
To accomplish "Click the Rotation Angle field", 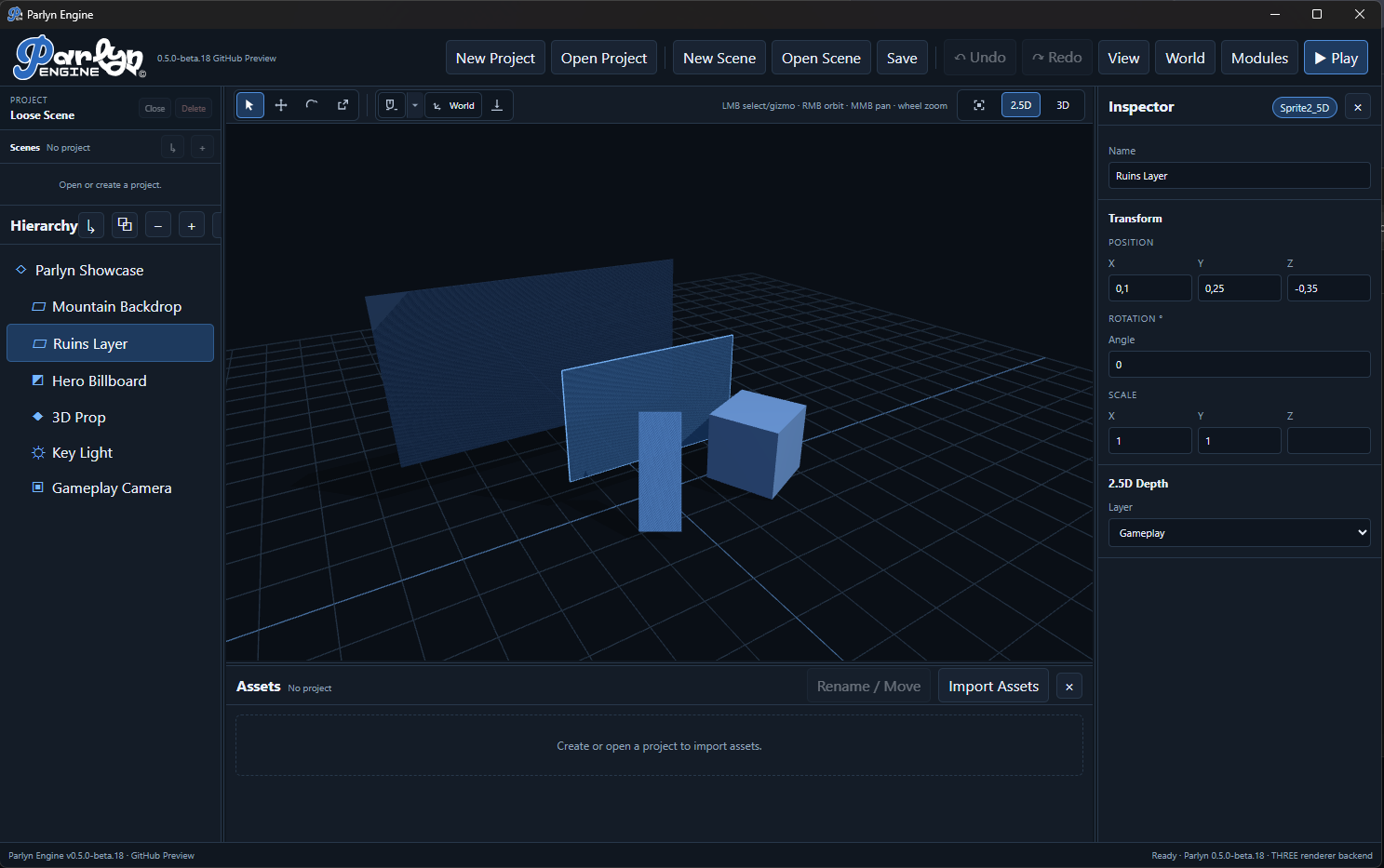I will click(1239, 365).
